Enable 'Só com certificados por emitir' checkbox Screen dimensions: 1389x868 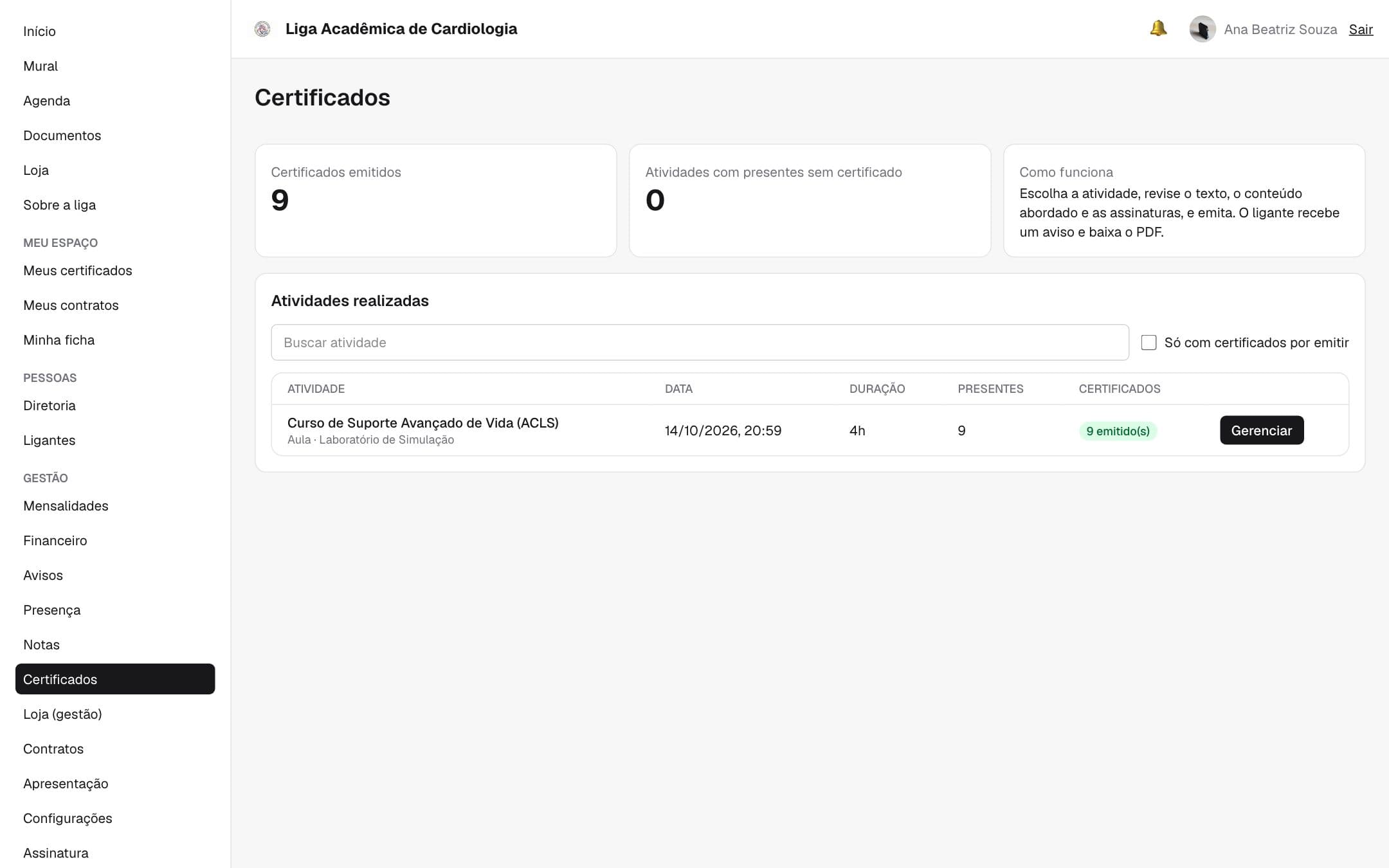[x=1148, y=342]
